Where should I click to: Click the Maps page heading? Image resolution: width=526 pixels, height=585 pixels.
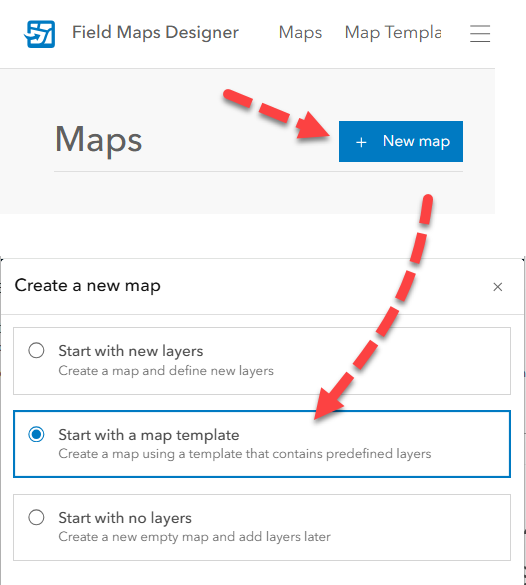pyautogui.click(x=98, y=140)
